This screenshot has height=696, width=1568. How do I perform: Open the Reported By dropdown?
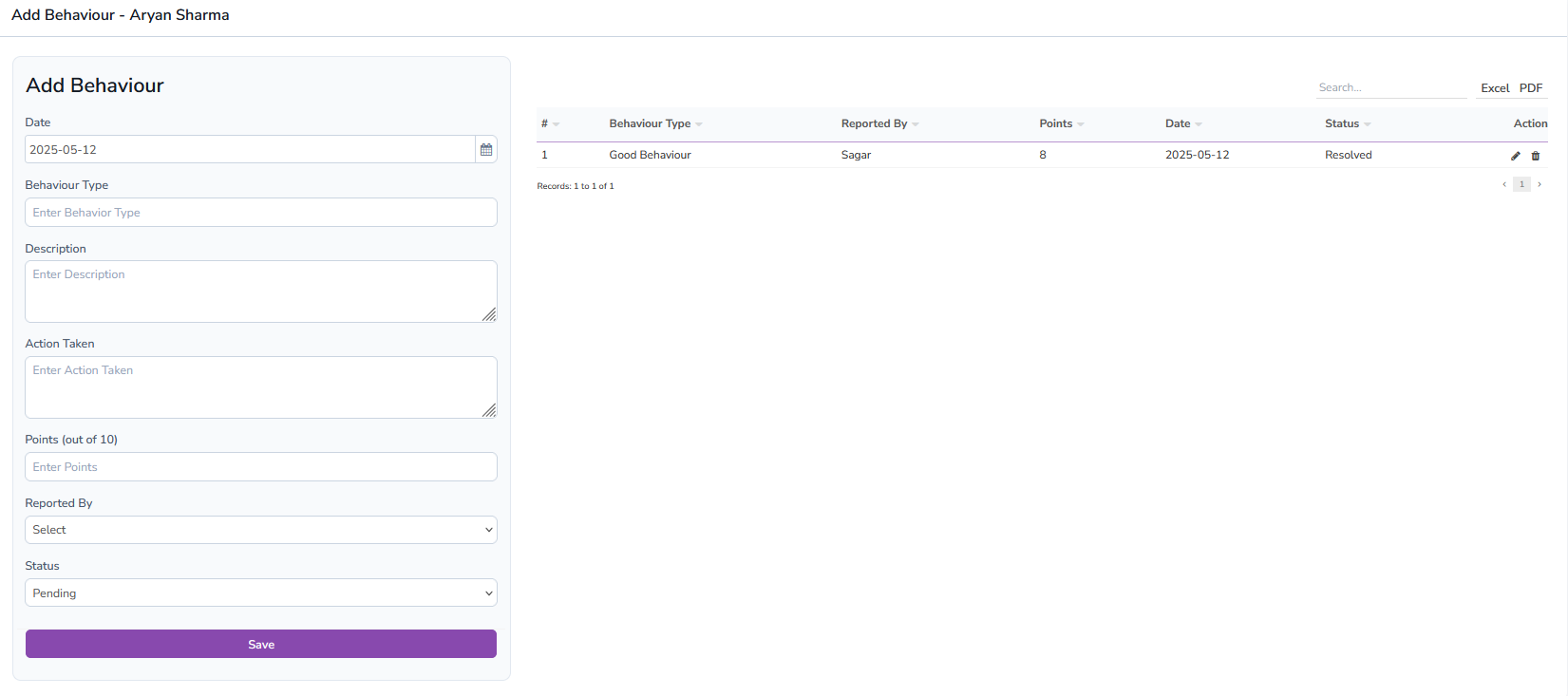[261, 530]
